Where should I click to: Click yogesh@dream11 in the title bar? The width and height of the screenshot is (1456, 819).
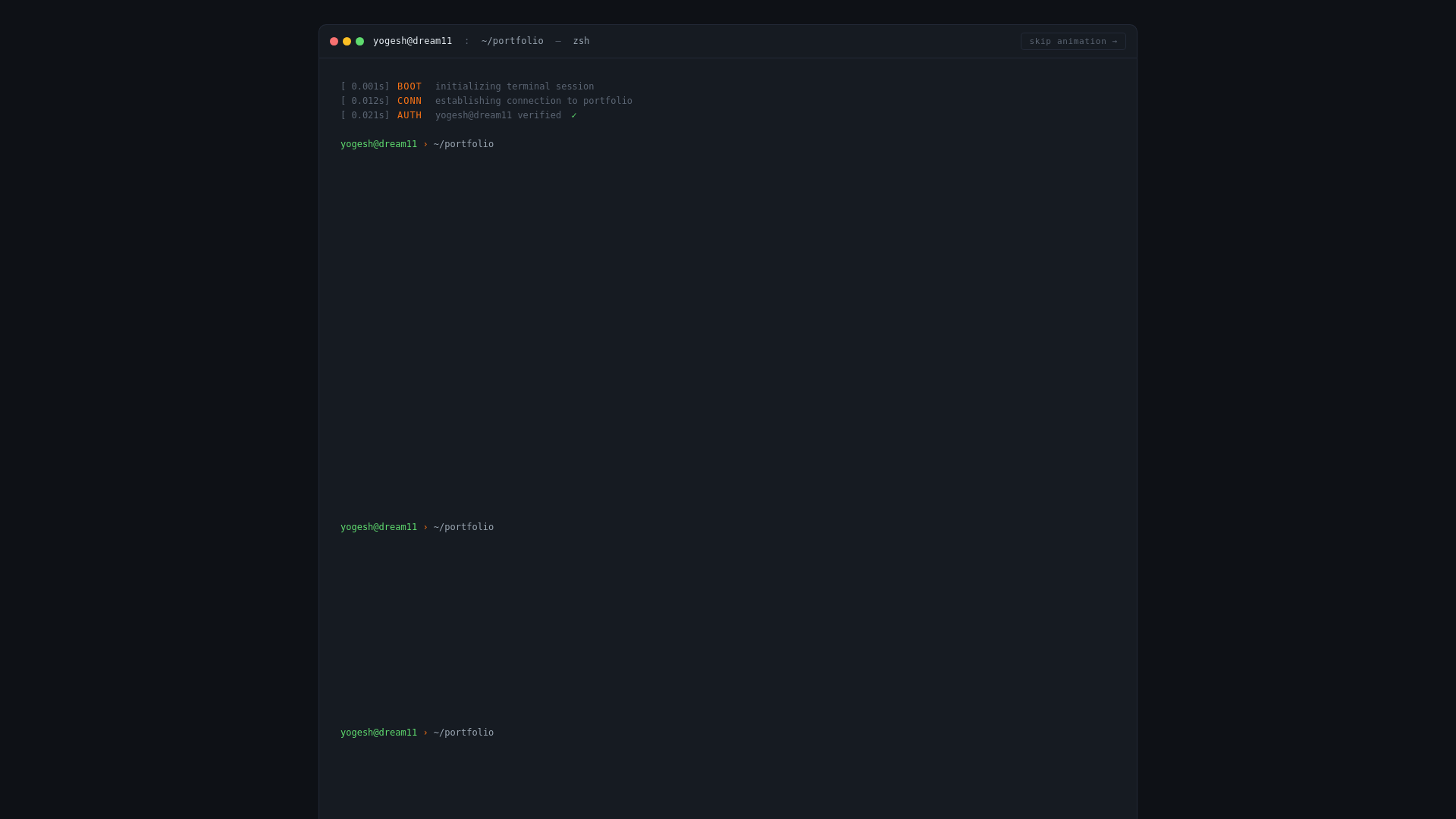click(413, 41)
